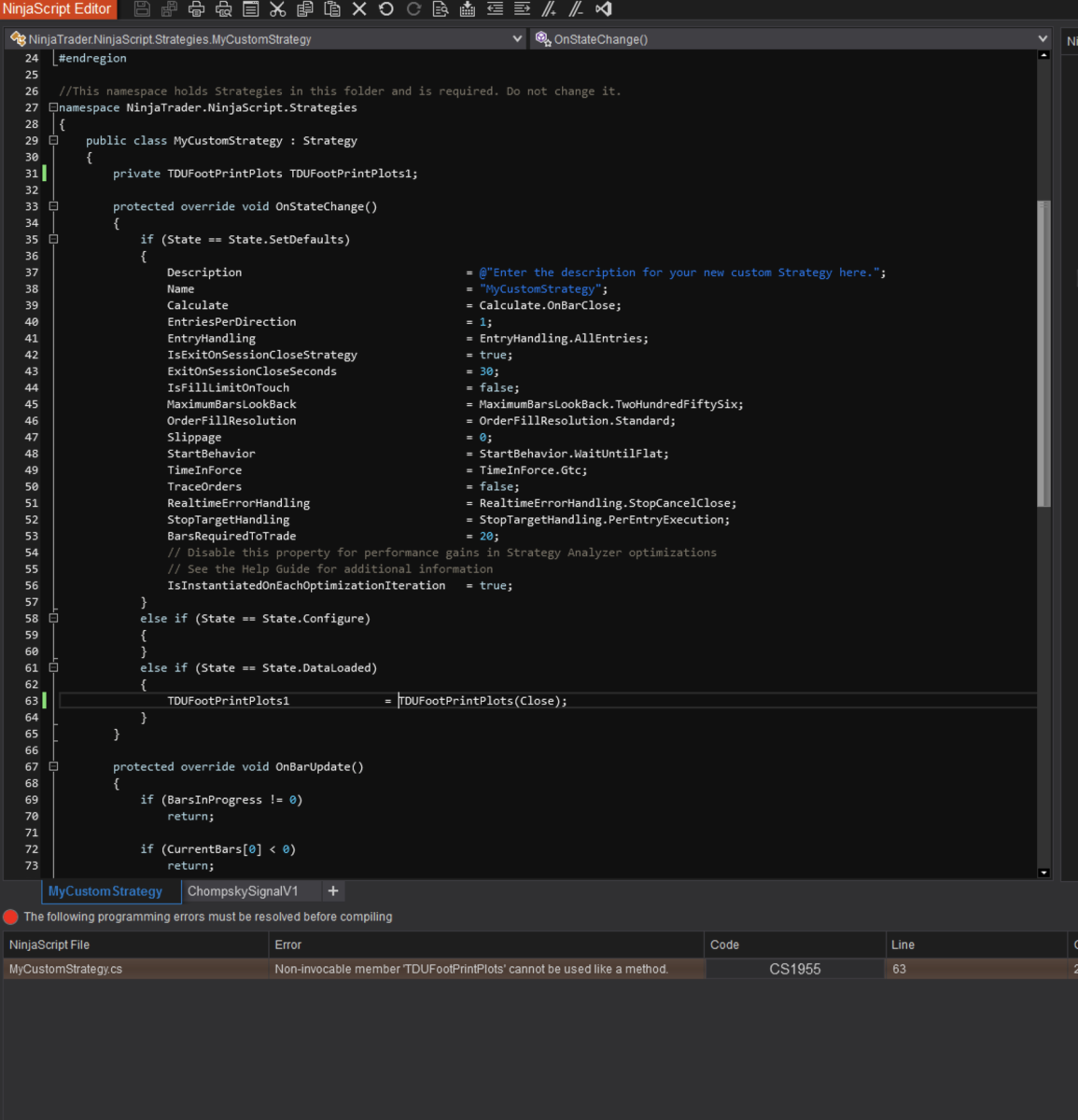Click the editor scroll down arrow
This screenshot has height=1120, width=1078.
[1043, 873]
